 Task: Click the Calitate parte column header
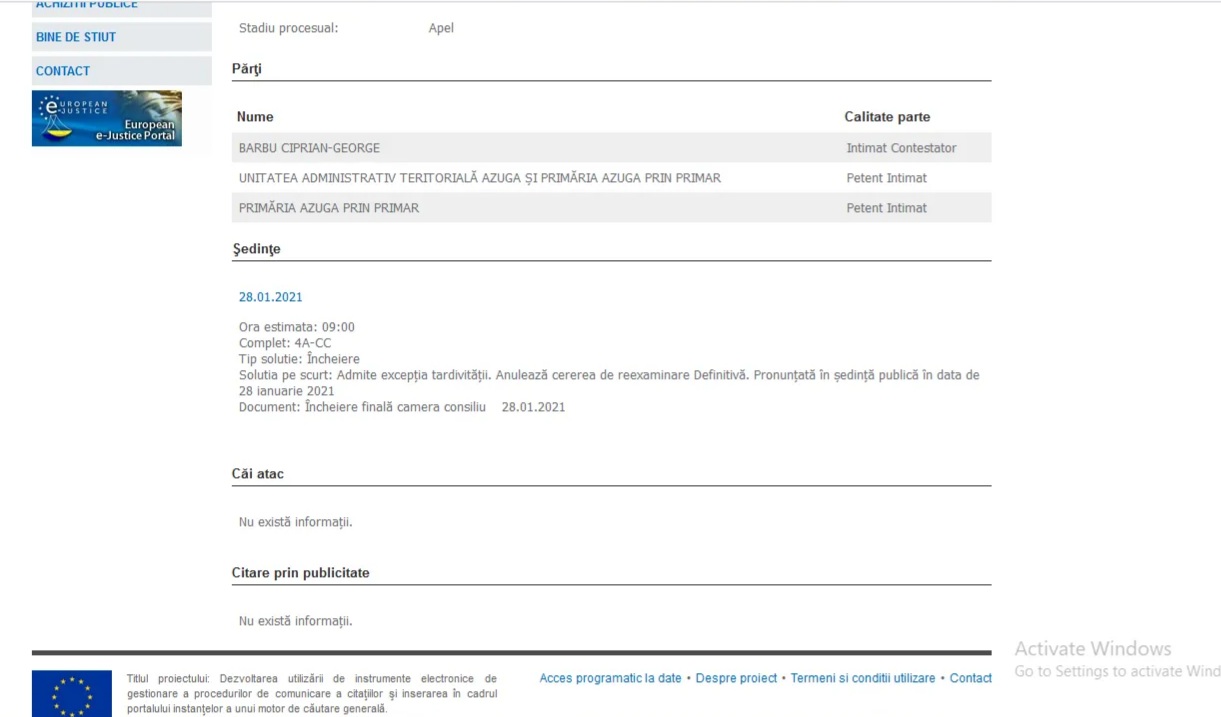887,117
